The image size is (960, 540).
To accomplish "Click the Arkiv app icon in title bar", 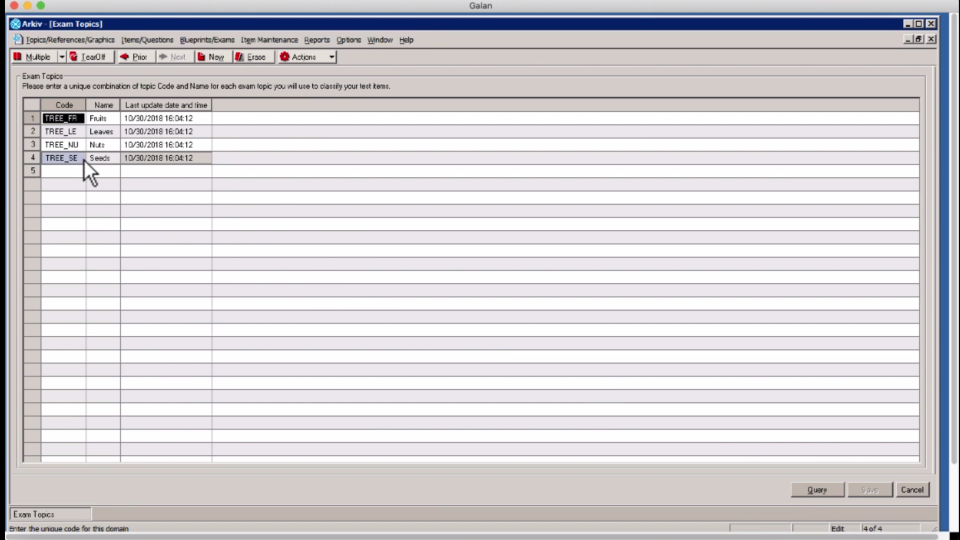I will pyautogui.click(x=15, y=24).
